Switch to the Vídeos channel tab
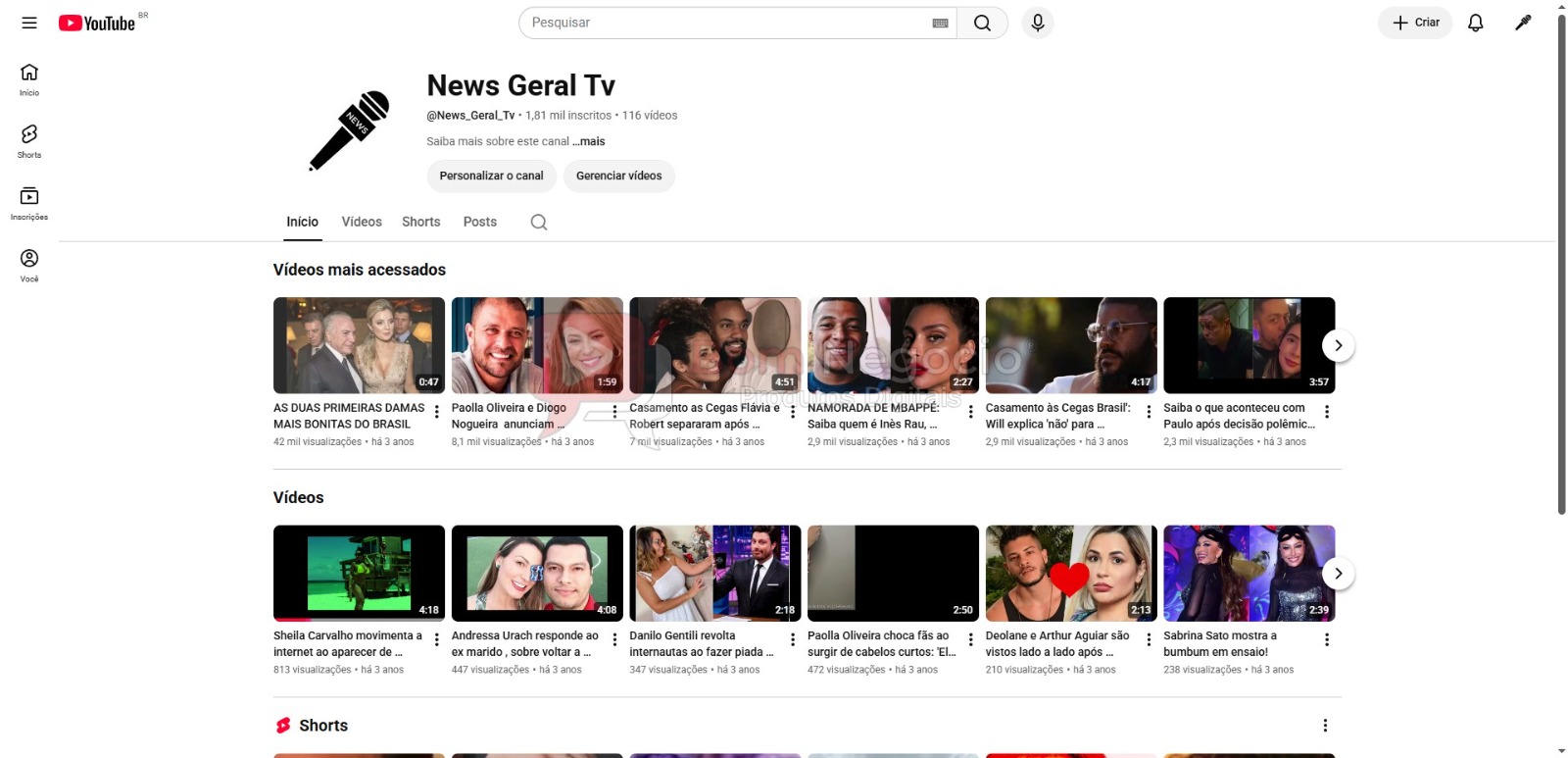Viewport: 1568px width, 758px height. pyautogui.click(x=362, y=222)
